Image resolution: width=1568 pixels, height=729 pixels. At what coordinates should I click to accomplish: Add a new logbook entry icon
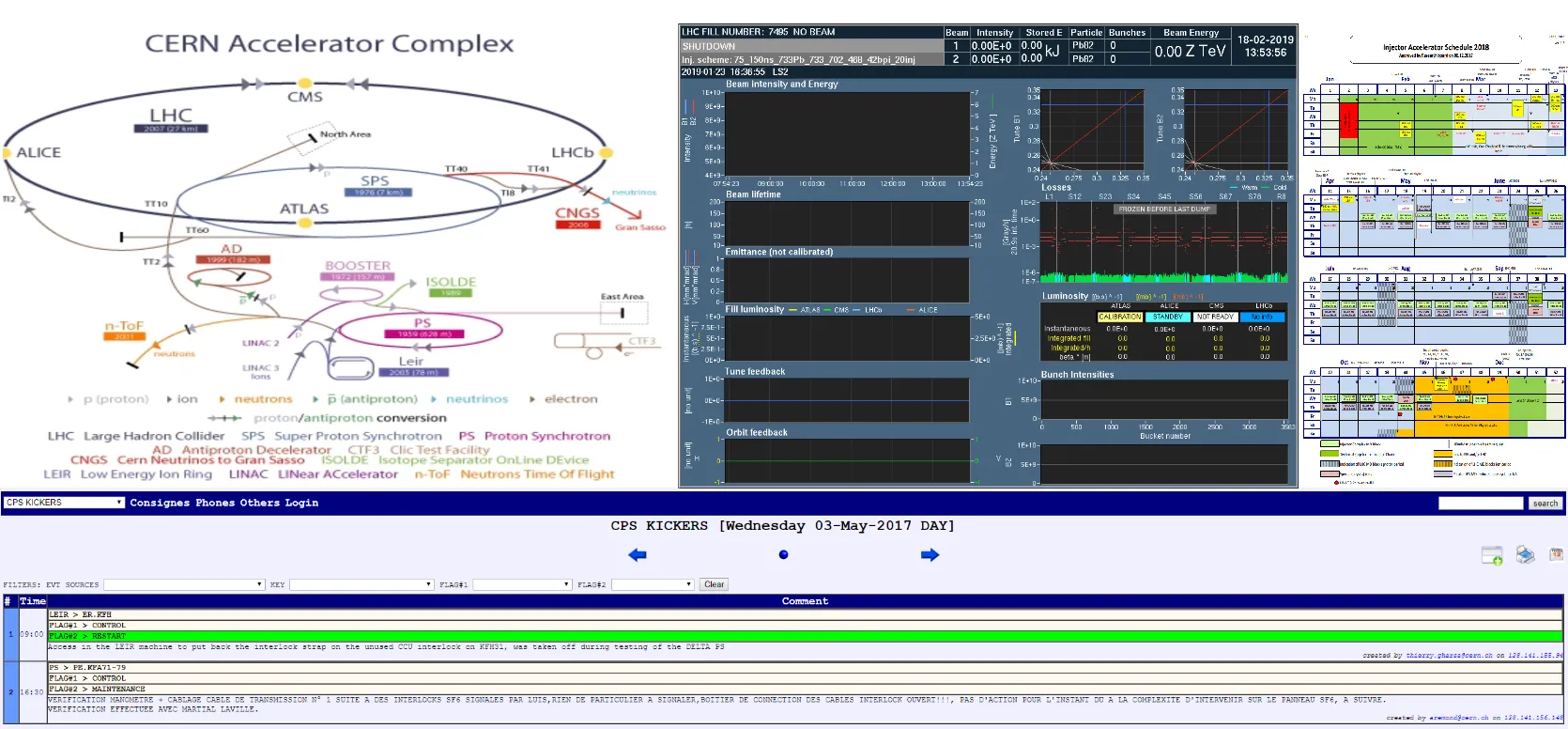[x=1492, y=555]
